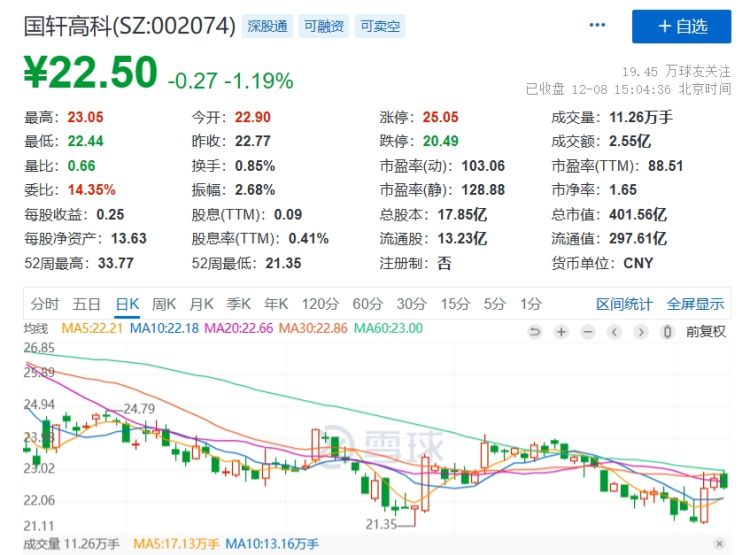
Task: Click the current price ¥22.50
Action: (90, 72)
